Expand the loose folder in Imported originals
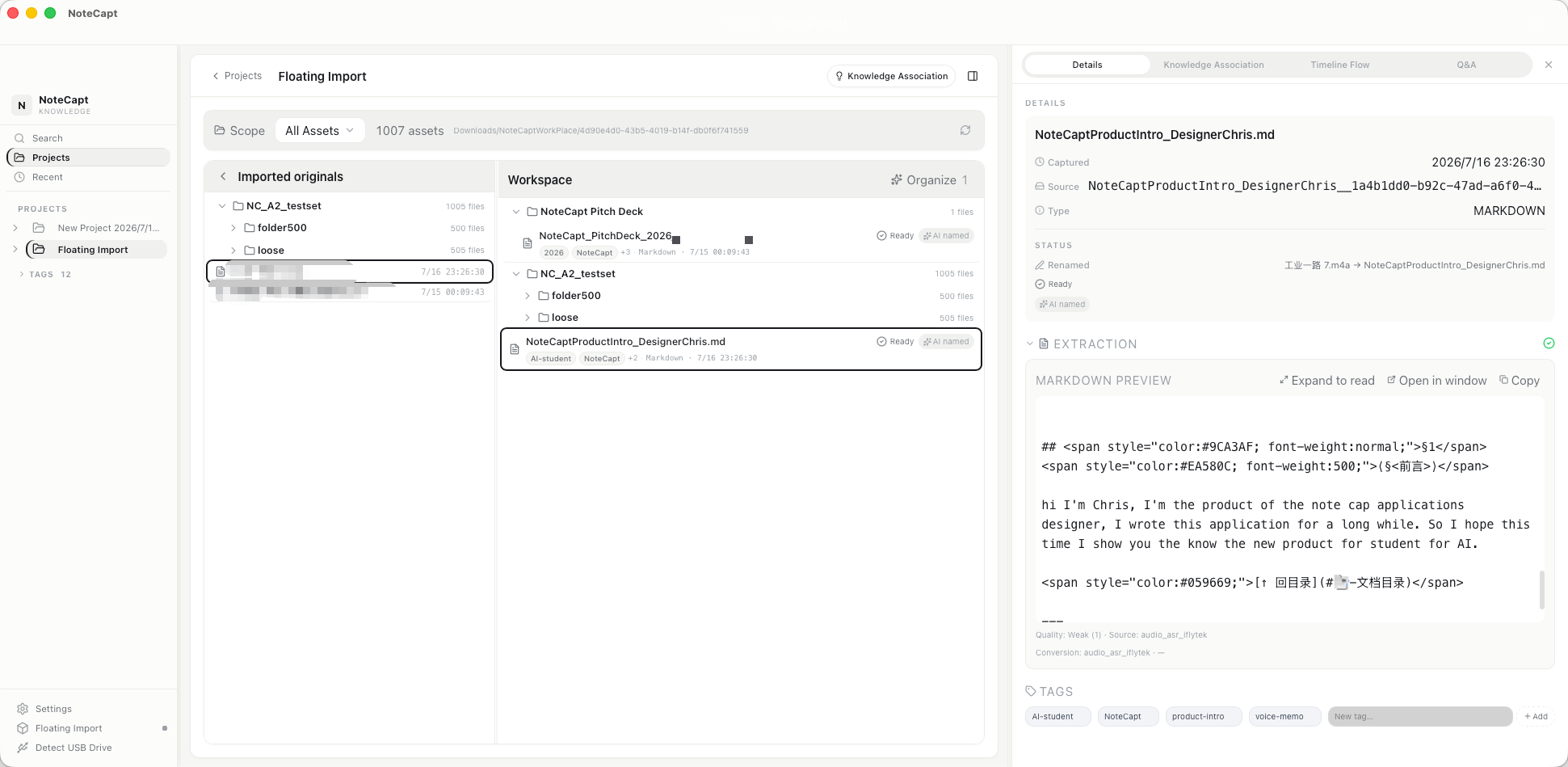The image size is (1568, 767). coord(233,251)
